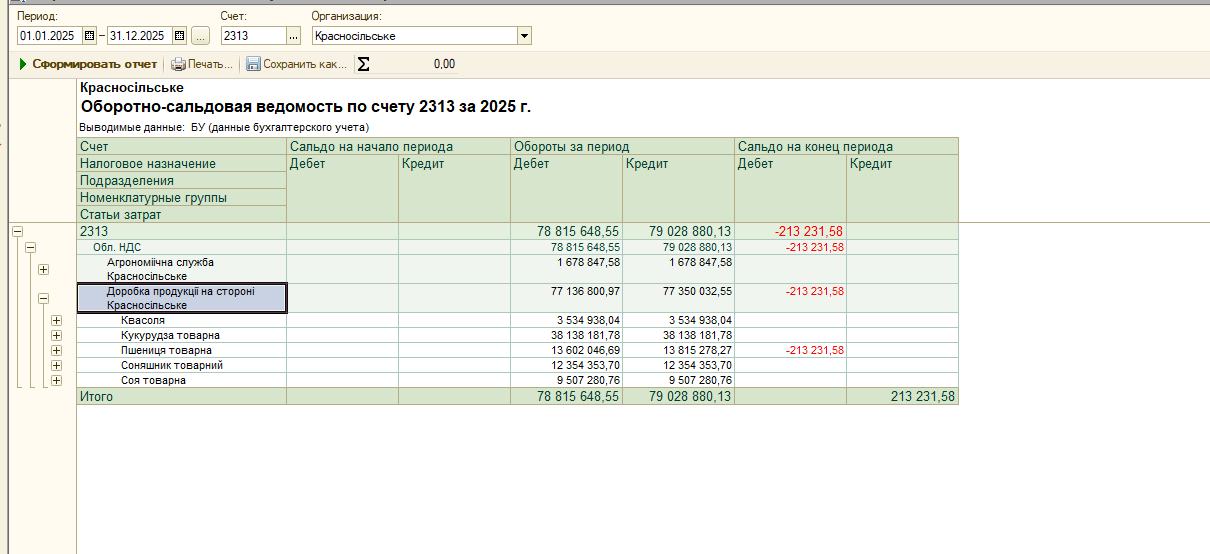Click Квасоля debit turnover 3 534 938,04
This screenshot has height=554, width=1210.
[566, 320]
